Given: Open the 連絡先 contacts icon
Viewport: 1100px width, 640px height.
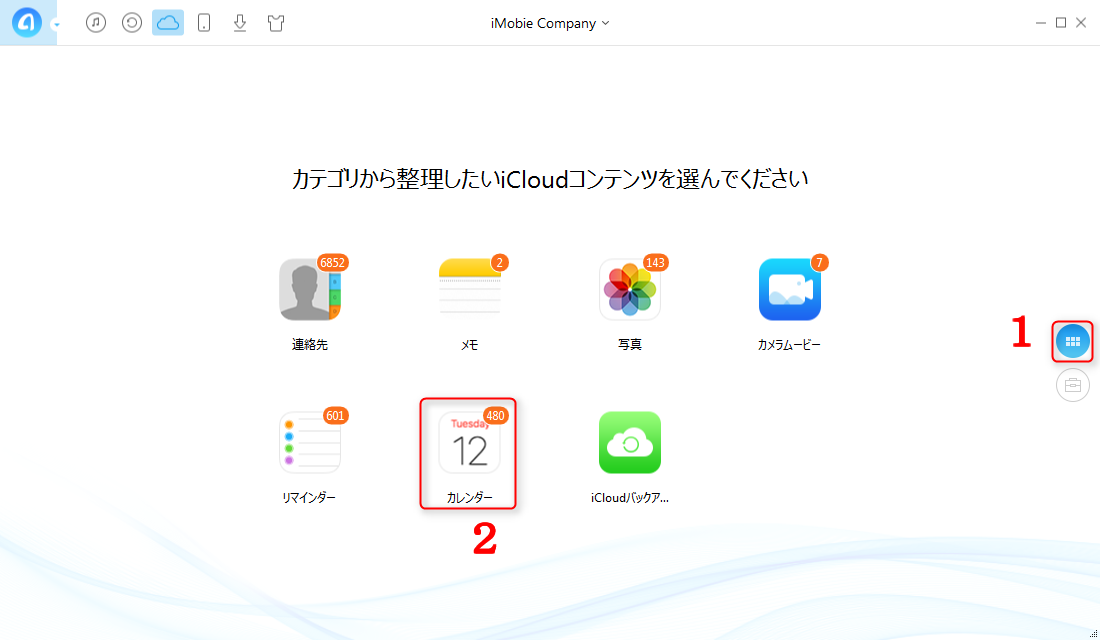Looking at the screenshot, I should (x=309, y=289).
